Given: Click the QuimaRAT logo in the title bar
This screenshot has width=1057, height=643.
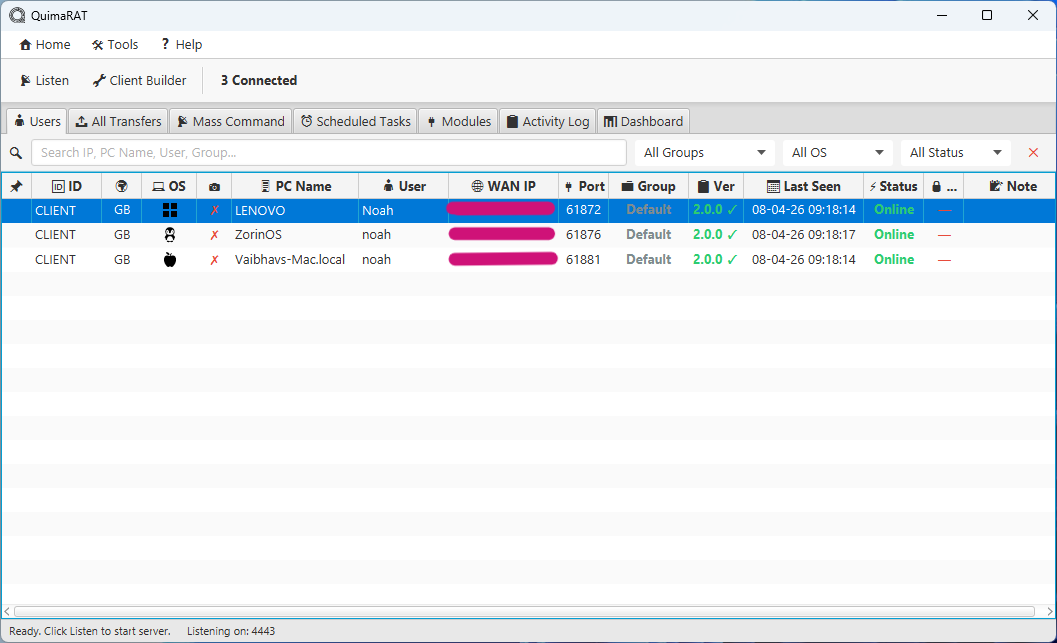Looking at the screenshot, I should [x=16, y=15].
